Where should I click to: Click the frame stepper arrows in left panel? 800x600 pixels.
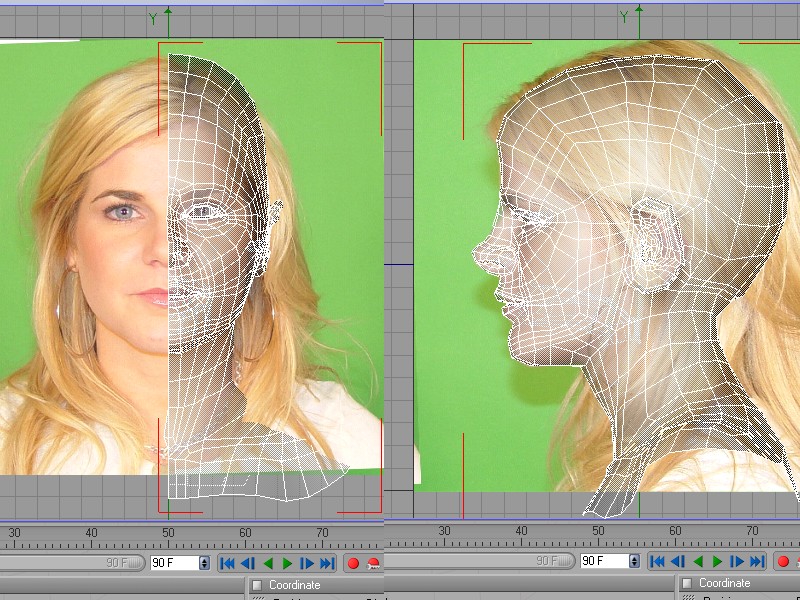[204, 563]
